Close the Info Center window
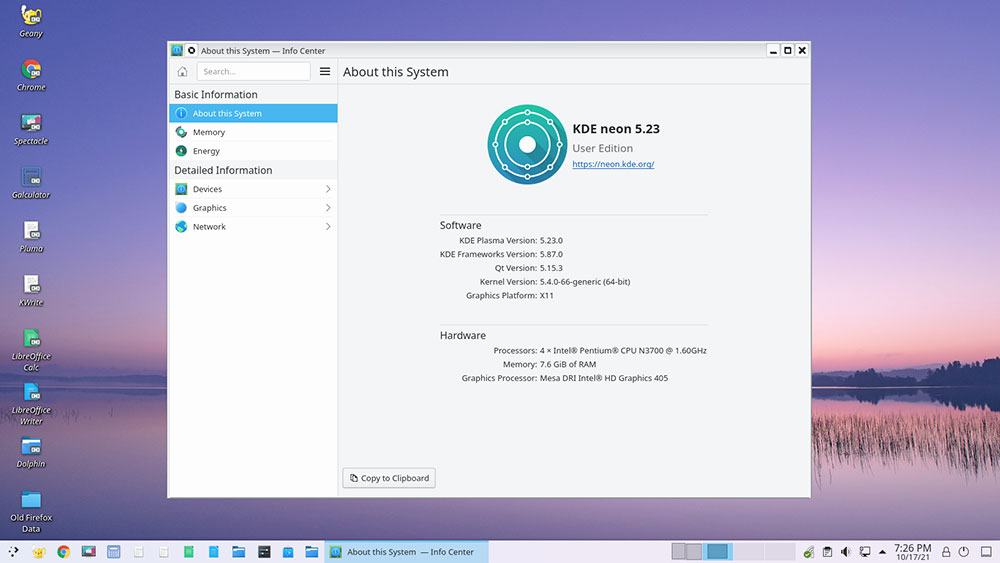Viewport: 1000px width, 563px height. coord(802,50)
